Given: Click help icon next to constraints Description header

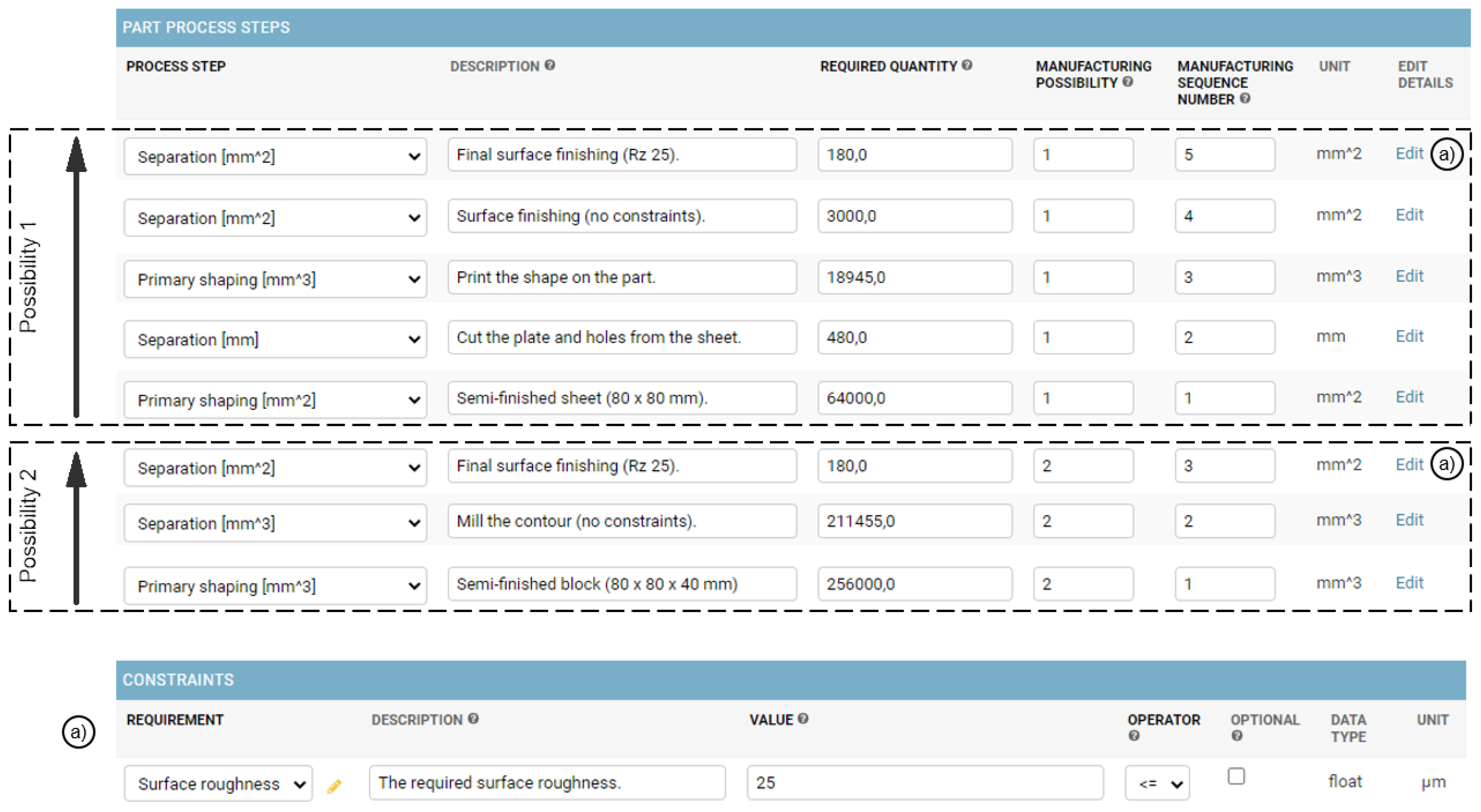Looking at the screenshot, I should pos(473,719).
